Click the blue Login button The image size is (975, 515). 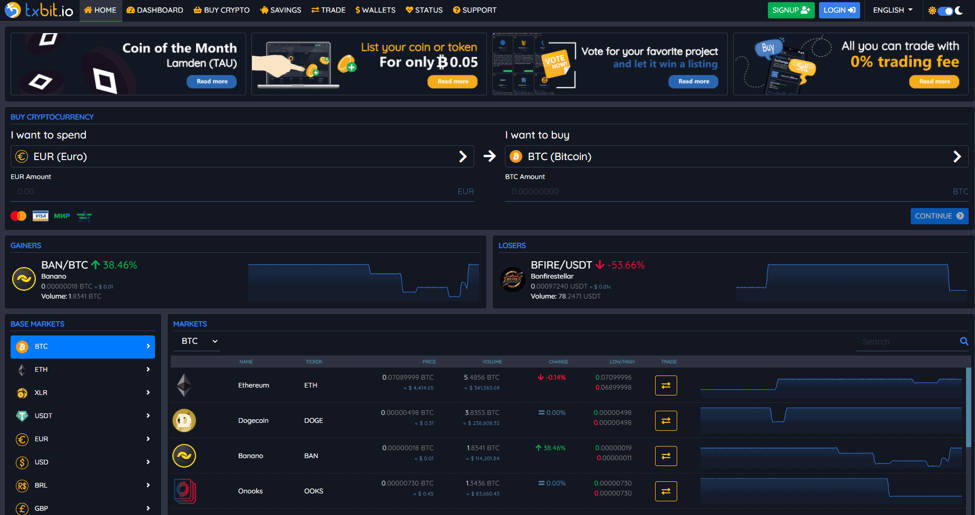click(839, 10)
